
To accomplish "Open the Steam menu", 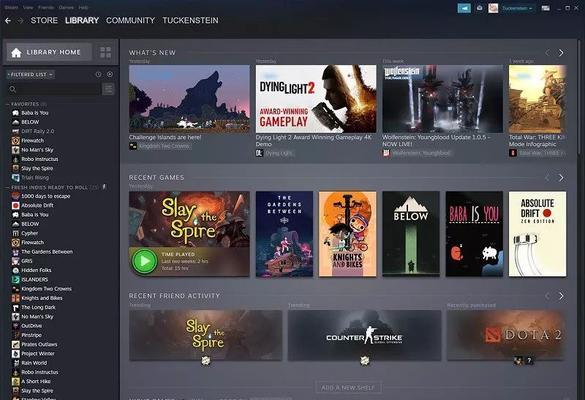I will click(12, 7).
